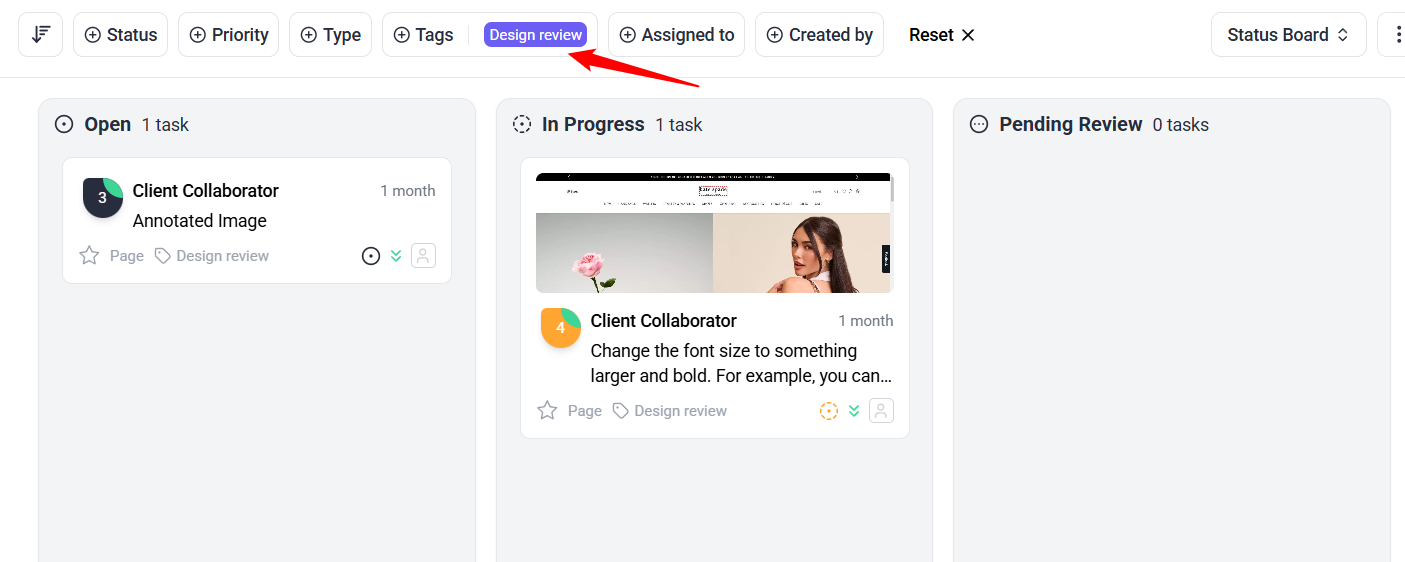Click the avatar badge numbered 3
The height and width of the screenshot is (562, 1405).
pos(102,197)
